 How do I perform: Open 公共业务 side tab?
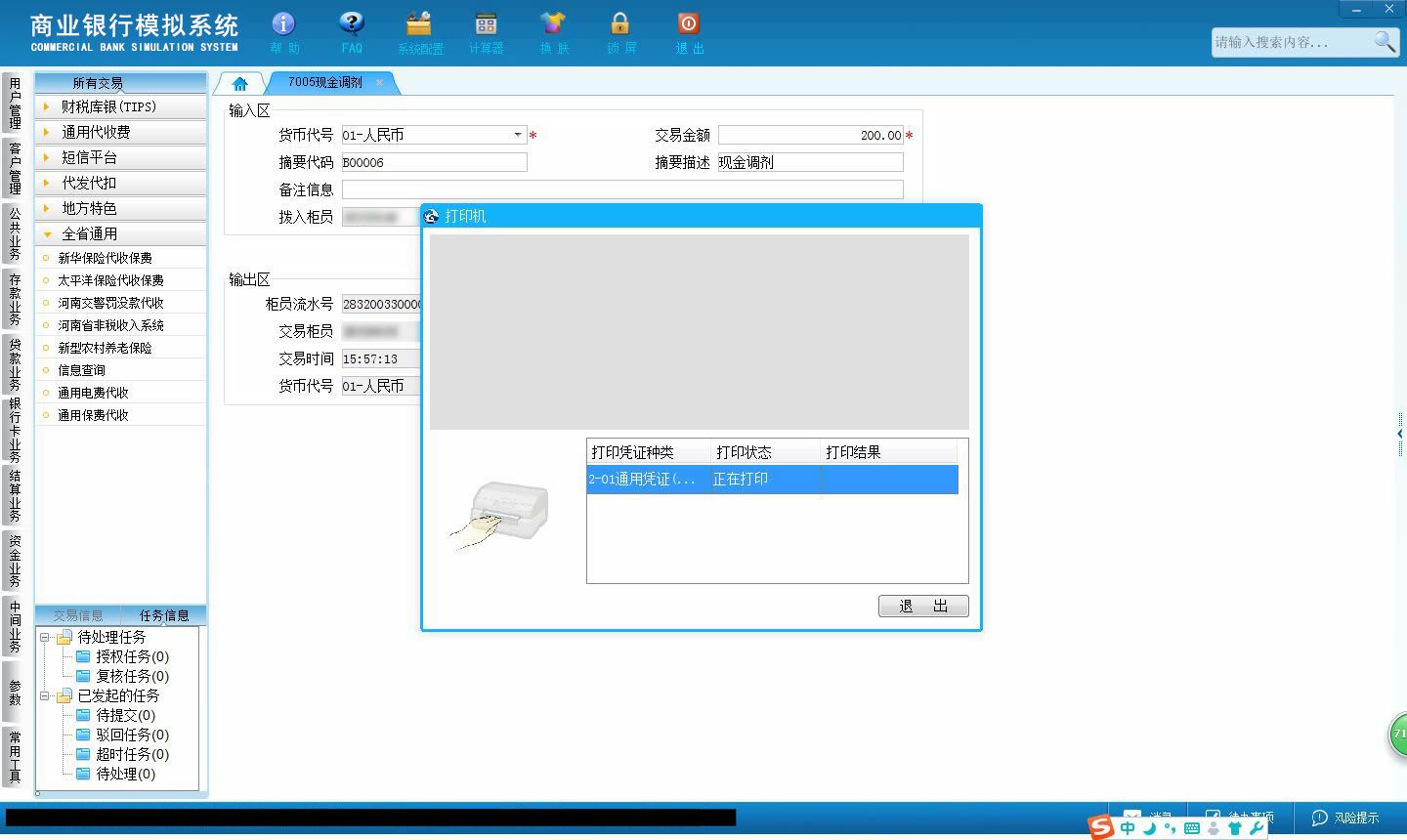14,232
